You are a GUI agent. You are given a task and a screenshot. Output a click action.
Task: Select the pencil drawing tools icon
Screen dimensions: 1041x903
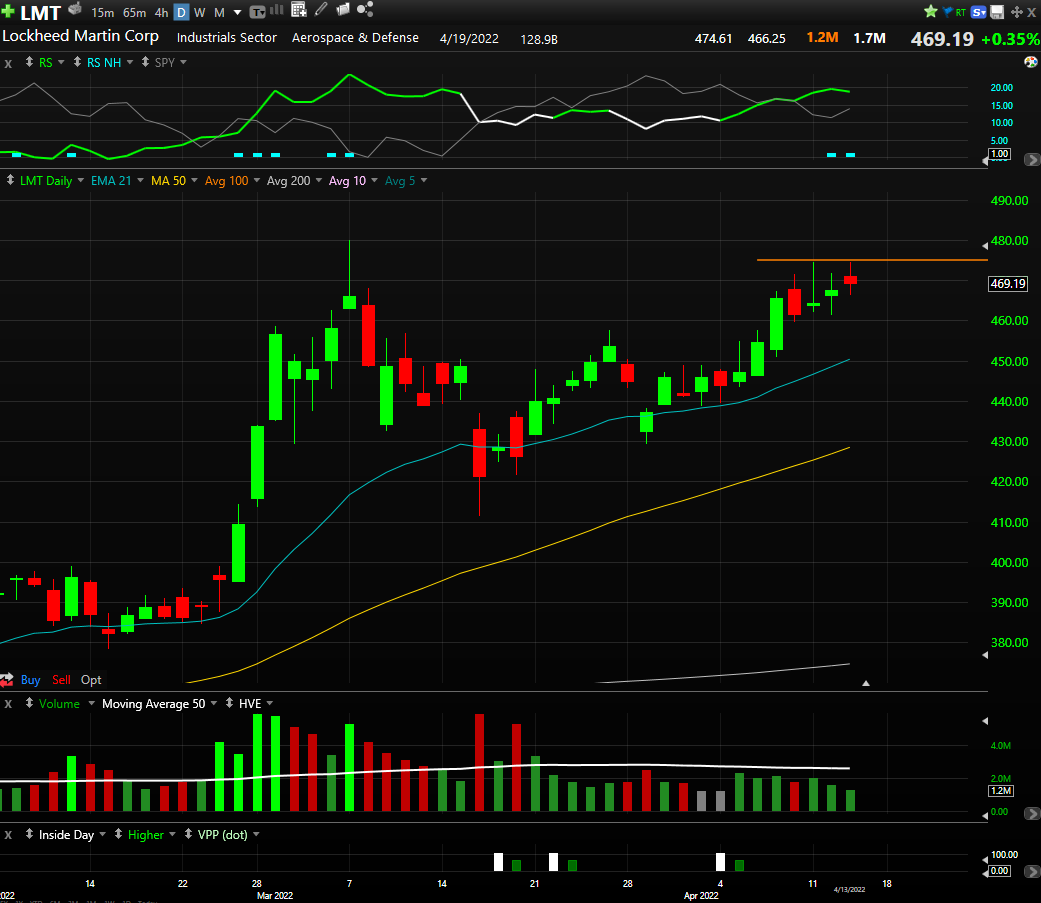click(321, 9)
